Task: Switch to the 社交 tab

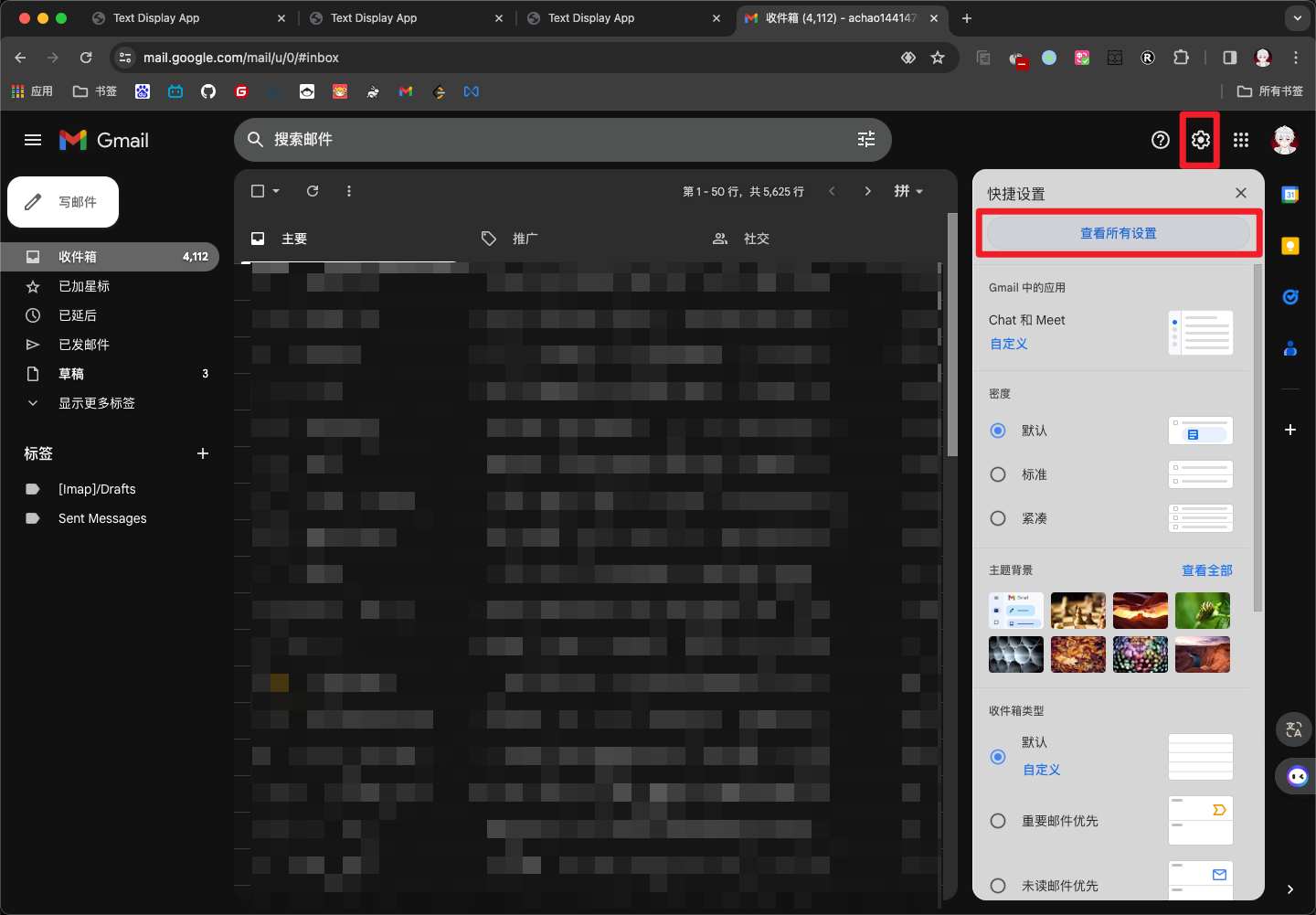Action: [x=756, y=239]
